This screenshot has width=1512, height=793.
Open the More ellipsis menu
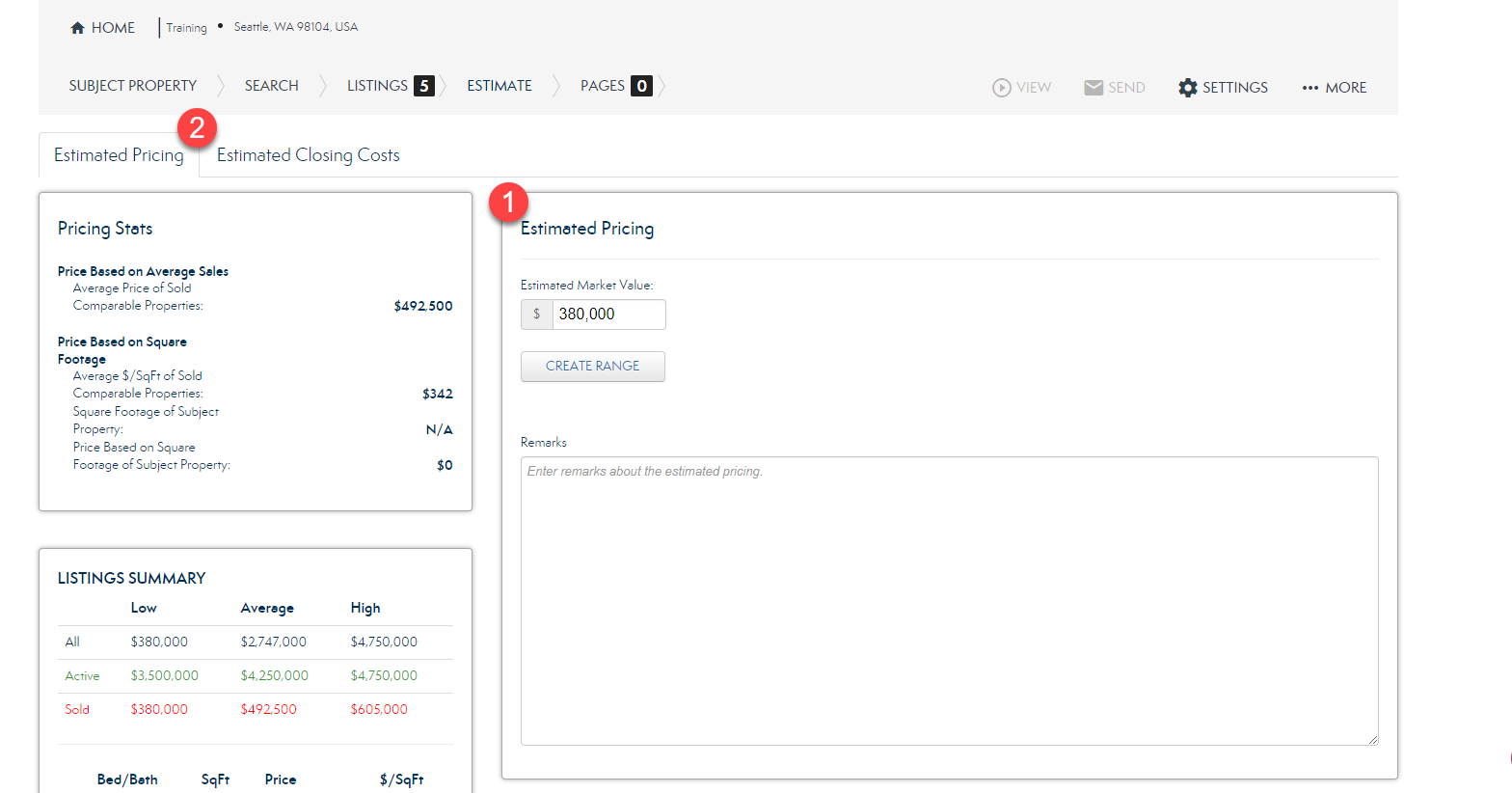point(1309,88)
